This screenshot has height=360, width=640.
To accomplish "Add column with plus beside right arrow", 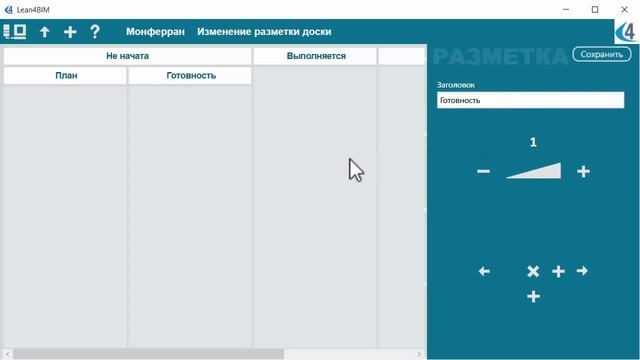I will 558,271.
